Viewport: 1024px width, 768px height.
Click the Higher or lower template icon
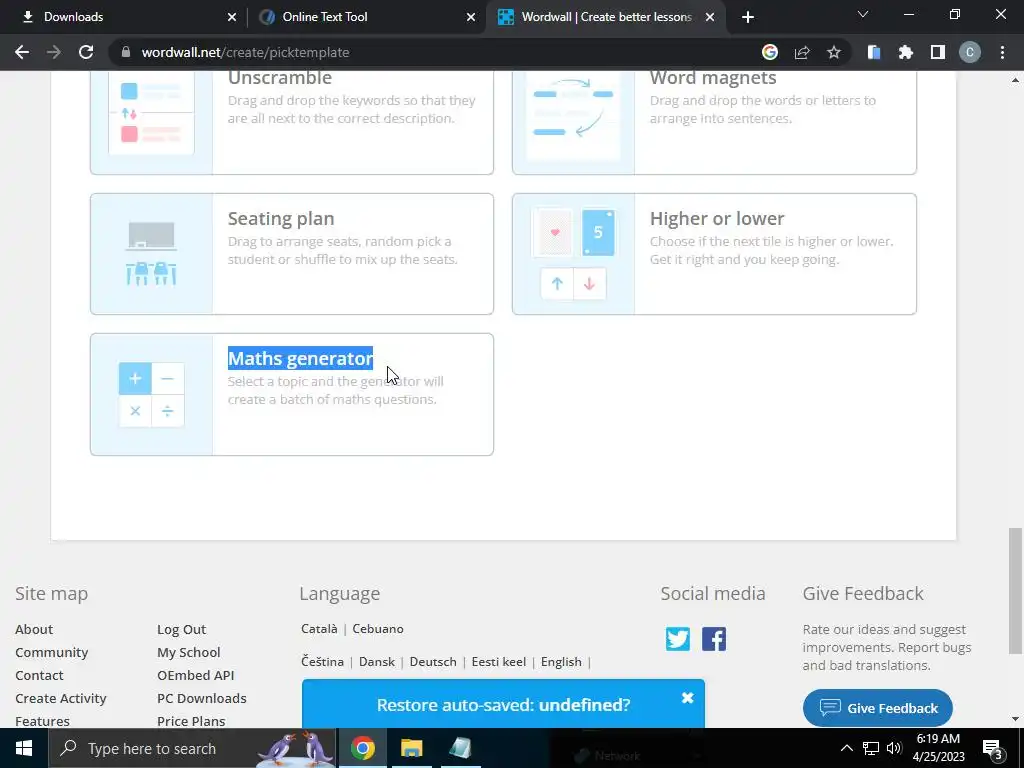(x=573, y=253)
